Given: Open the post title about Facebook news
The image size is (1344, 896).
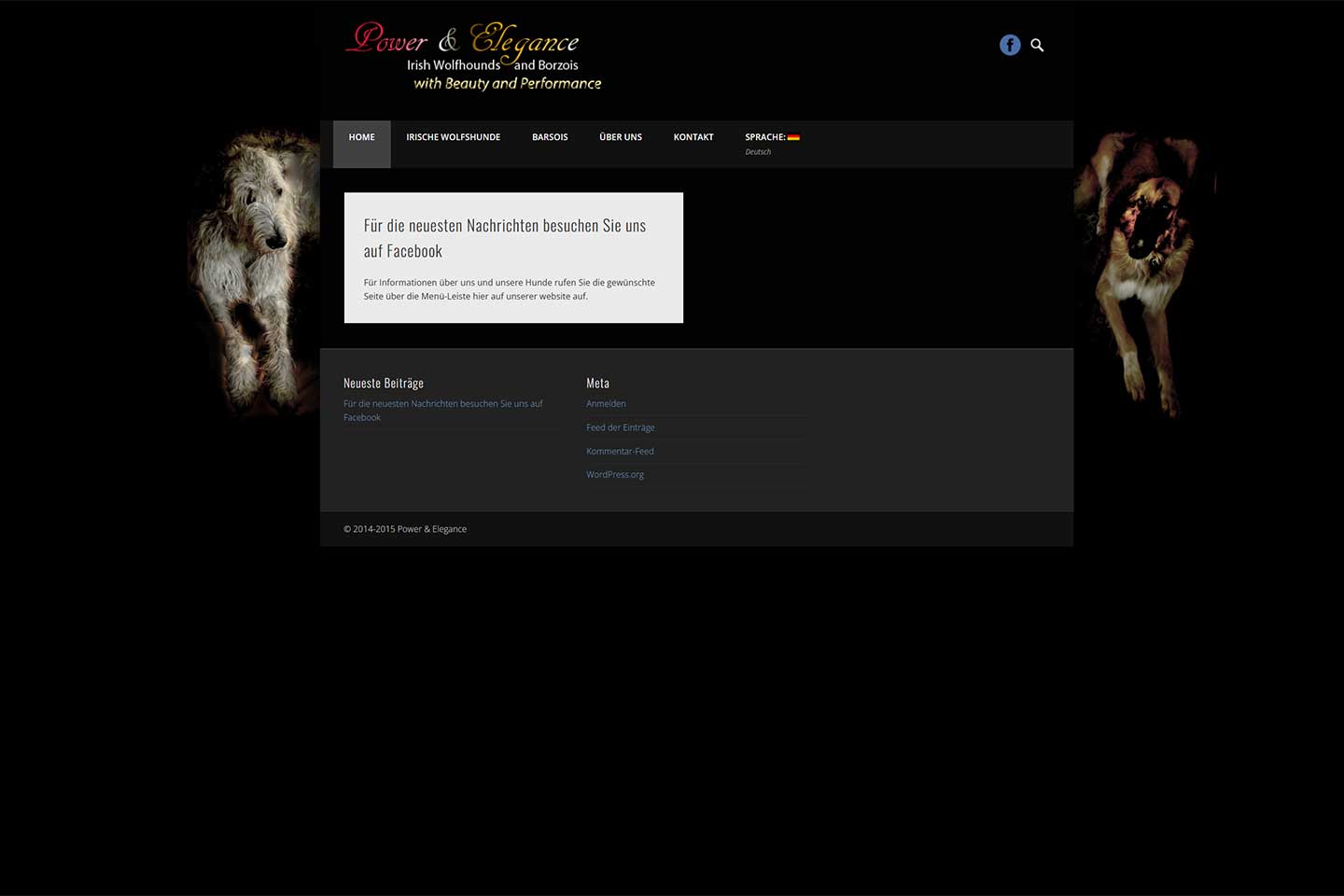Looking at the screenshot, I should (x=504, y=238).
